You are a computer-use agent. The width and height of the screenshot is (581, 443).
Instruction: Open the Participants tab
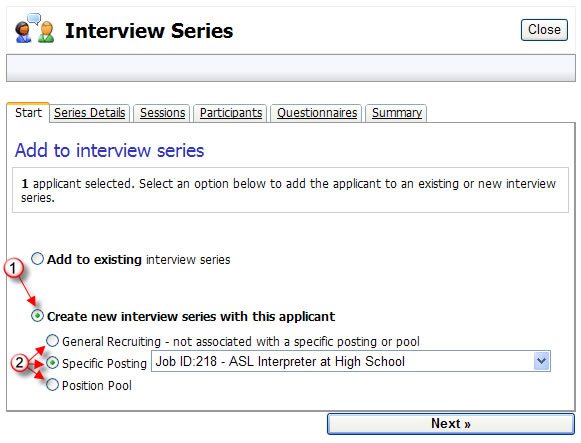pyautogui.click(x=231, y=113)
